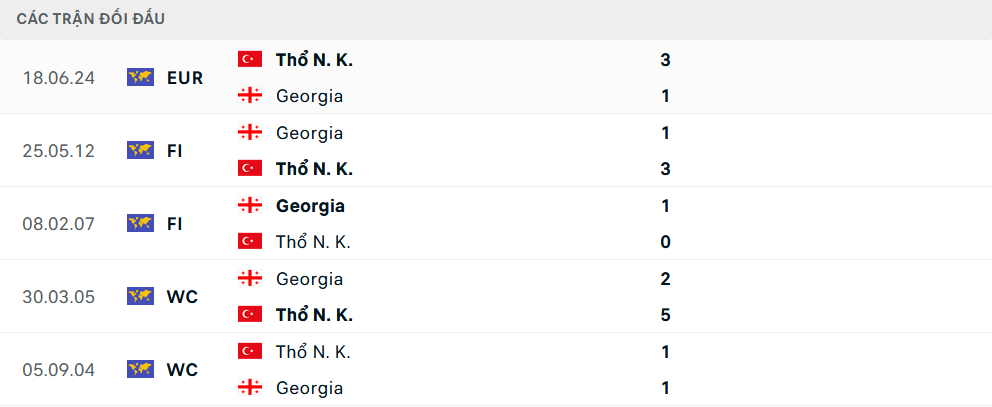Click the Turkey flag in the 05.09.04 match
The width and height of the screenshot is (992, 407).
pos(249,352)
